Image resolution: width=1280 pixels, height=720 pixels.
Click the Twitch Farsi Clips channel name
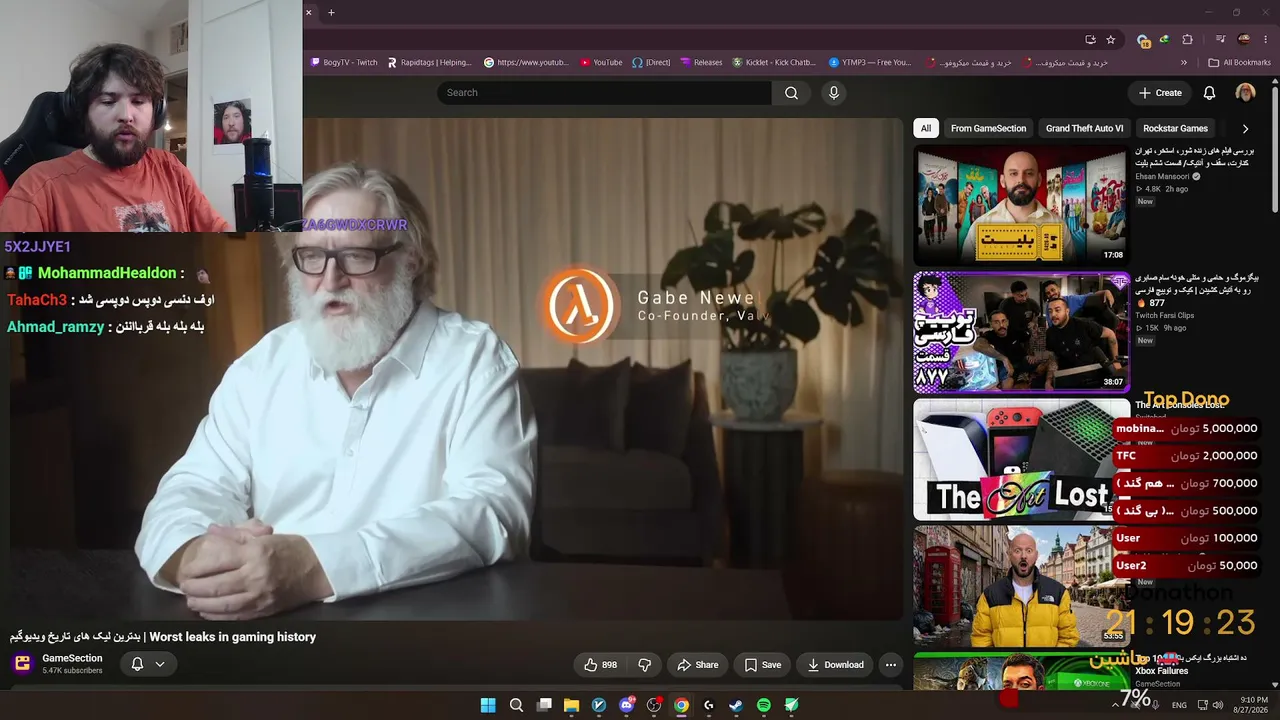click(1164, 315)
